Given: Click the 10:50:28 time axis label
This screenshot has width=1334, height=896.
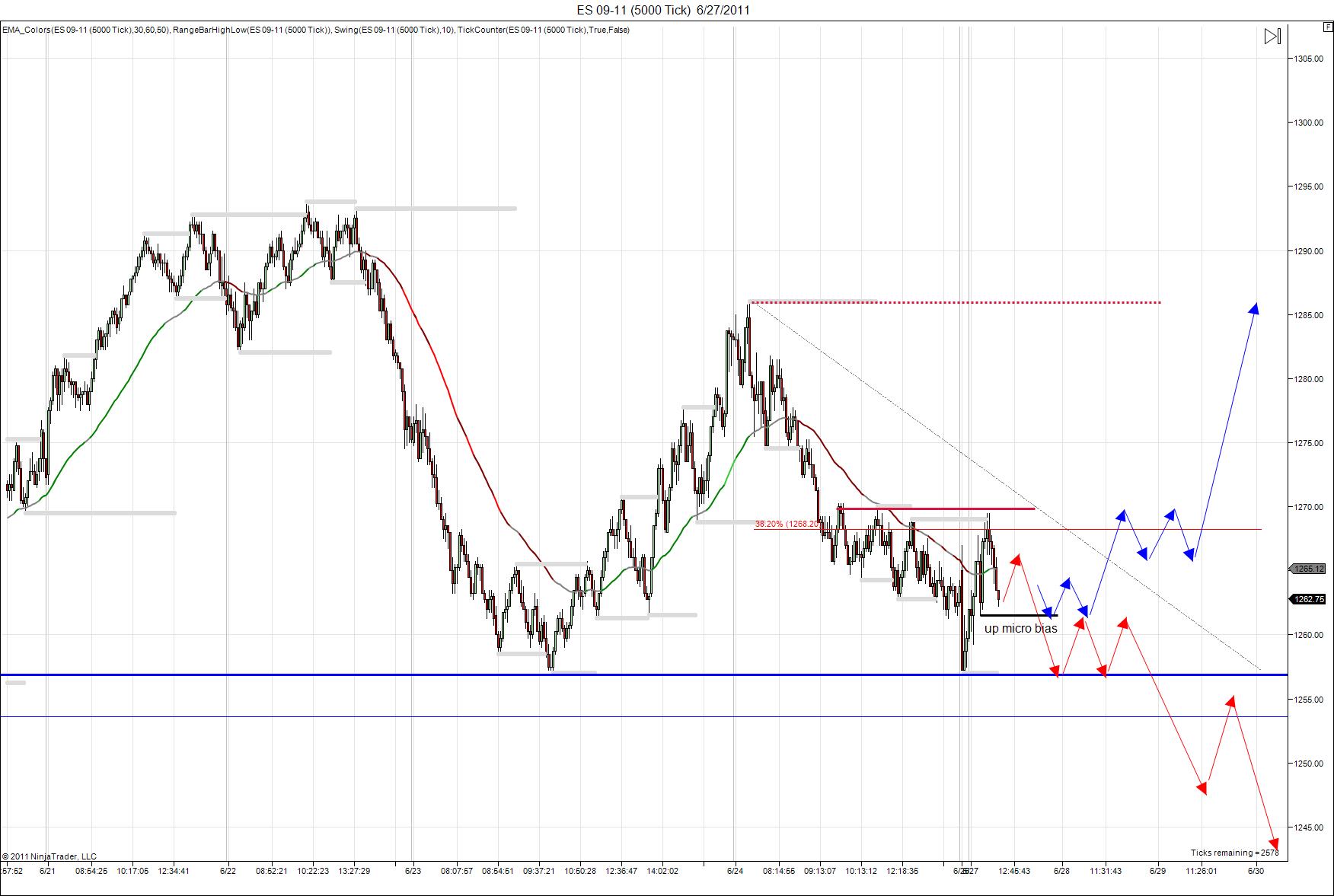Looking at the screenshot, I should coord(580,871).
